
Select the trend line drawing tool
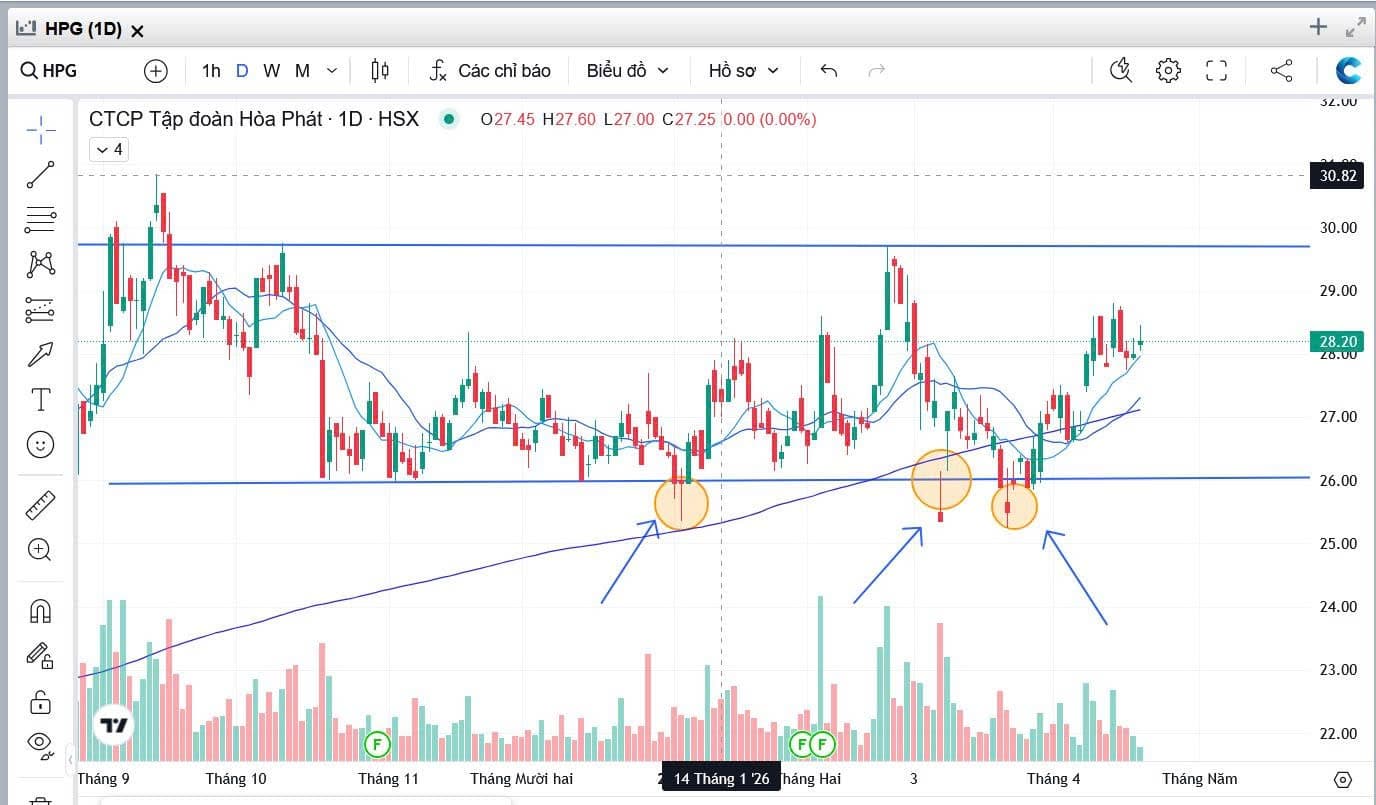point(41,175)
